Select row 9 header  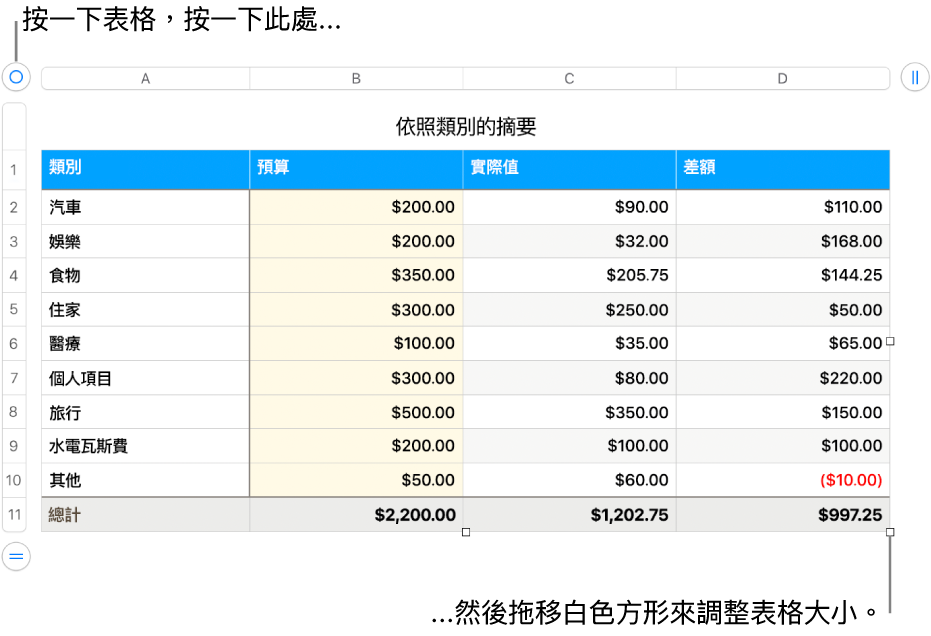(x=14, y=446)
